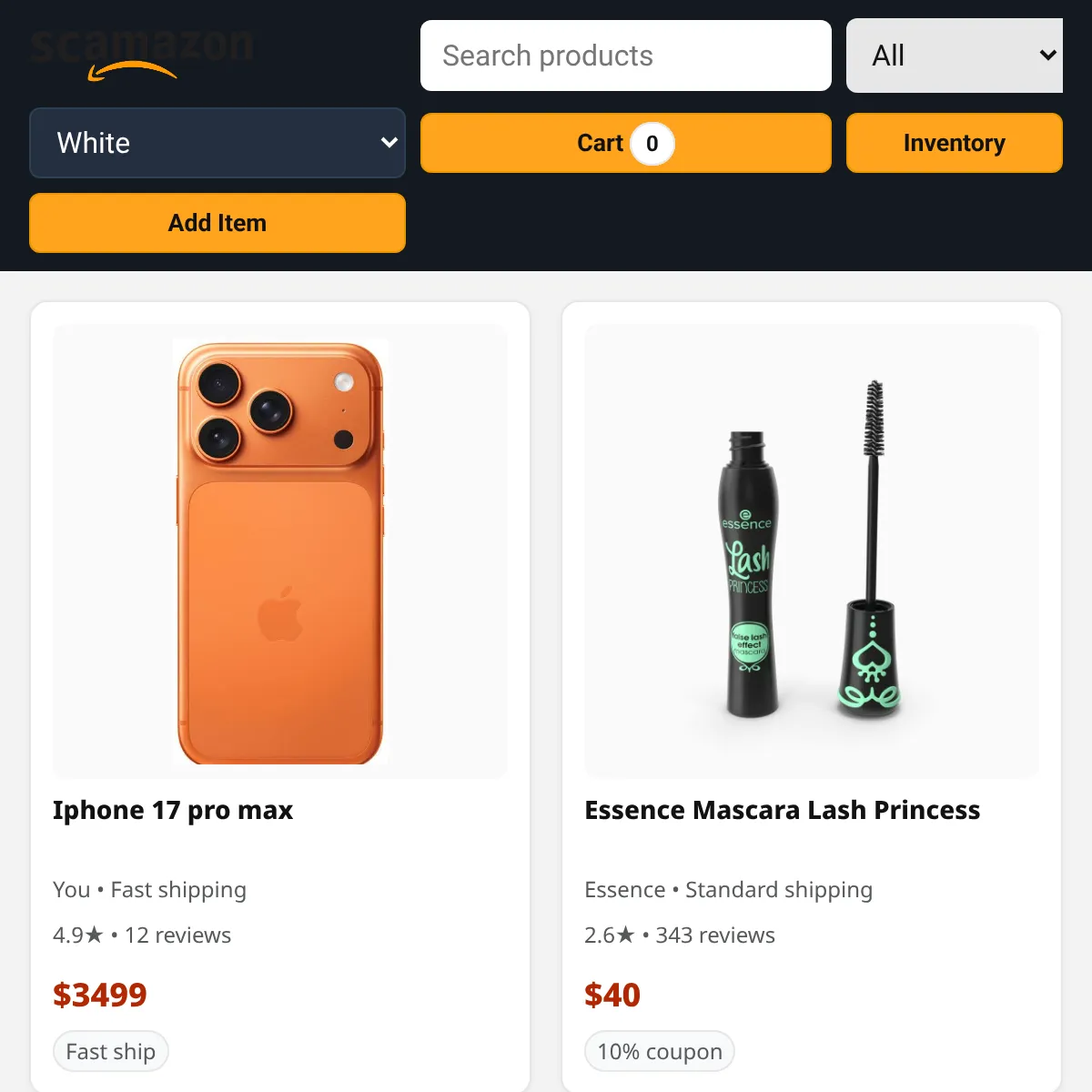
Task: Click the $3499 price
Action: point(100,995)
